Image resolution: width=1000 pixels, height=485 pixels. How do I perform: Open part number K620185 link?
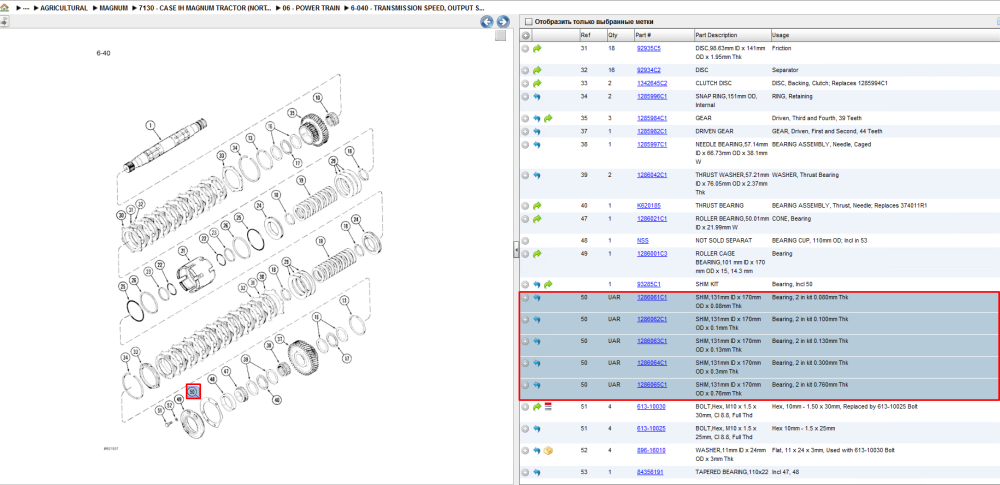647,205
